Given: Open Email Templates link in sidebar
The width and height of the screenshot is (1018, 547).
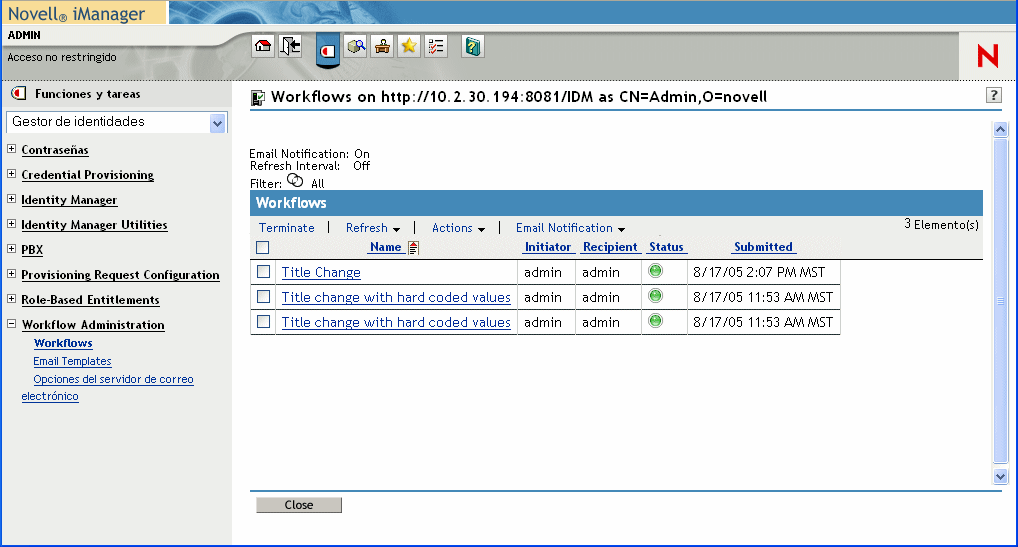Looking at the screenshot, I should pyautogui.click(x=72, y=361).
